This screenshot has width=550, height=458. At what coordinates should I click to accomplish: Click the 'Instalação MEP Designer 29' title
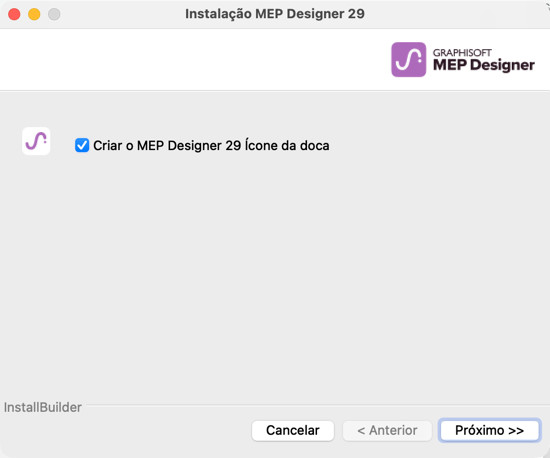click(275, 14)
